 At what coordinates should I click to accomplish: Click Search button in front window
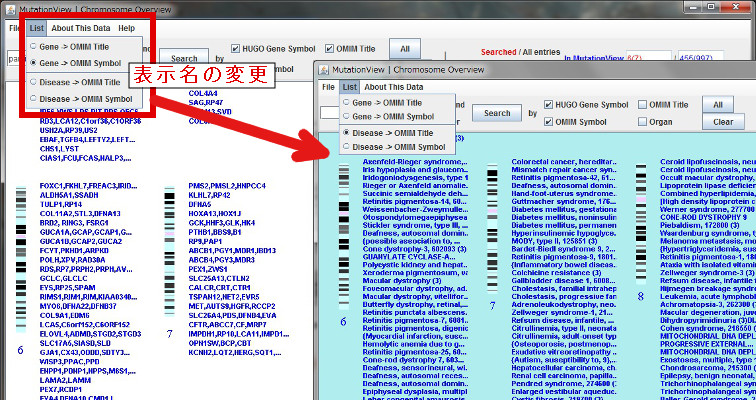pos(497,113)
